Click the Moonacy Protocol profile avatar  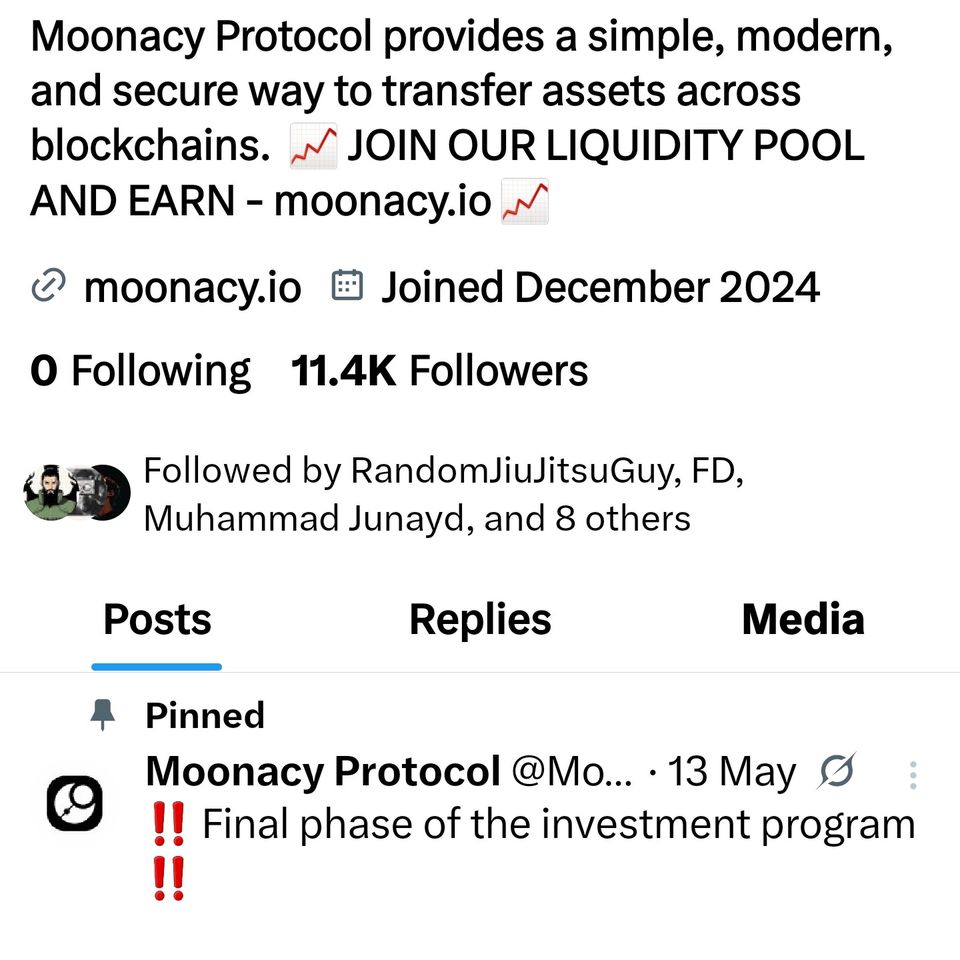coord(76,804)
